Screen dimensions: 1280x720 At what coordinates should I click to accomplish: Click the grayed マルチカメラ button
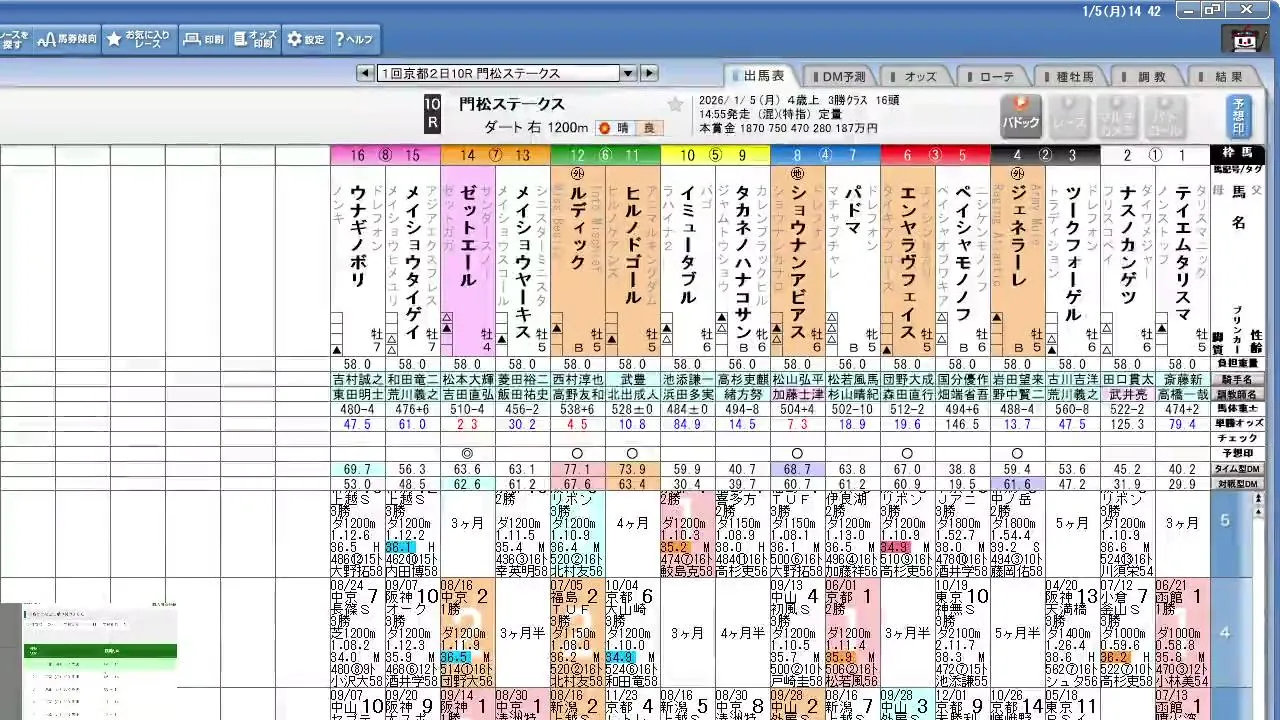click(x=1117, y=115)
